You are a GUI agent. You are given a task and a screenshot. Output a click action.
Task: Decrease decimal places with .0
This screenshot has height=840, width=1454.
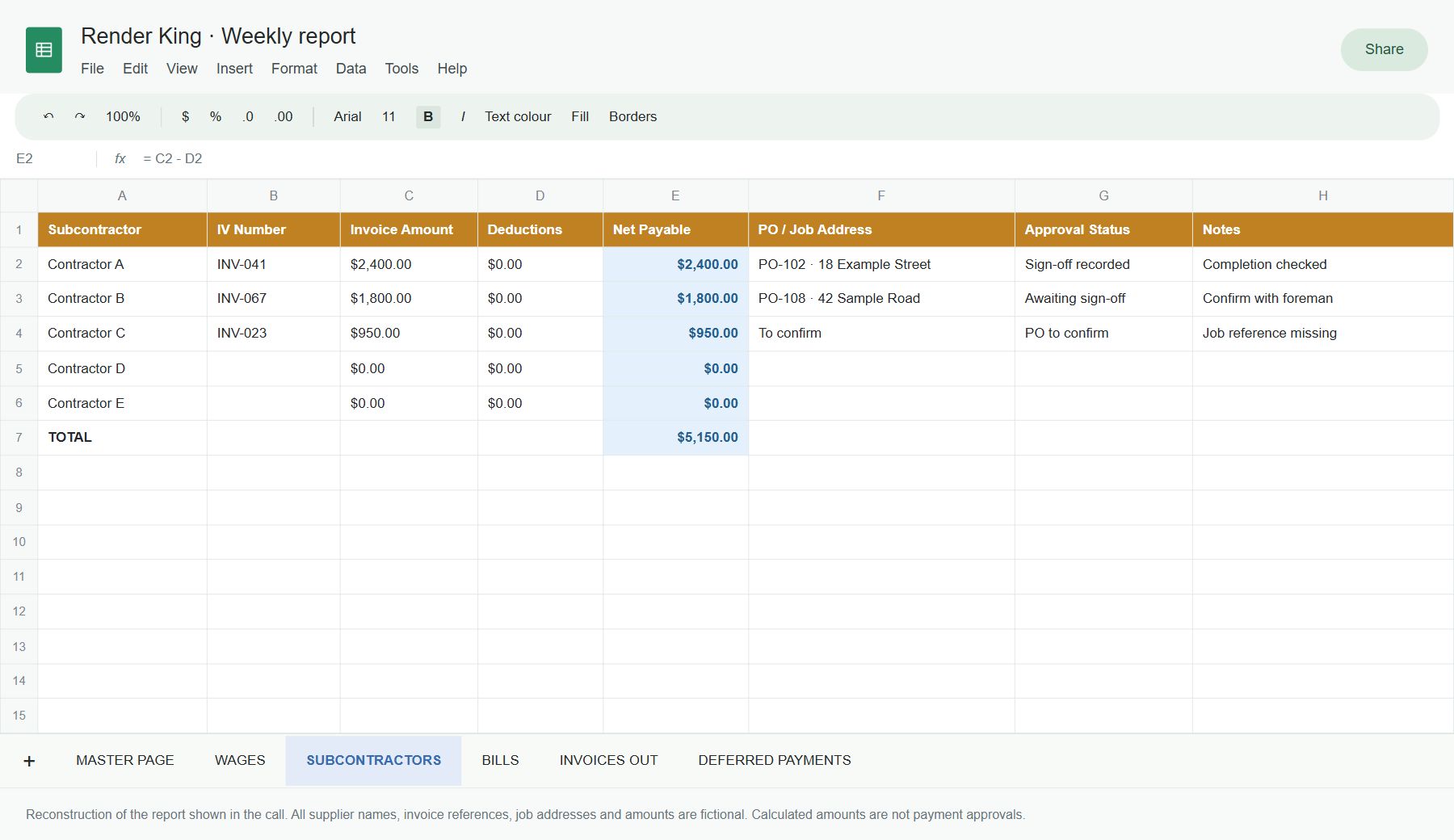click(248, 116)
